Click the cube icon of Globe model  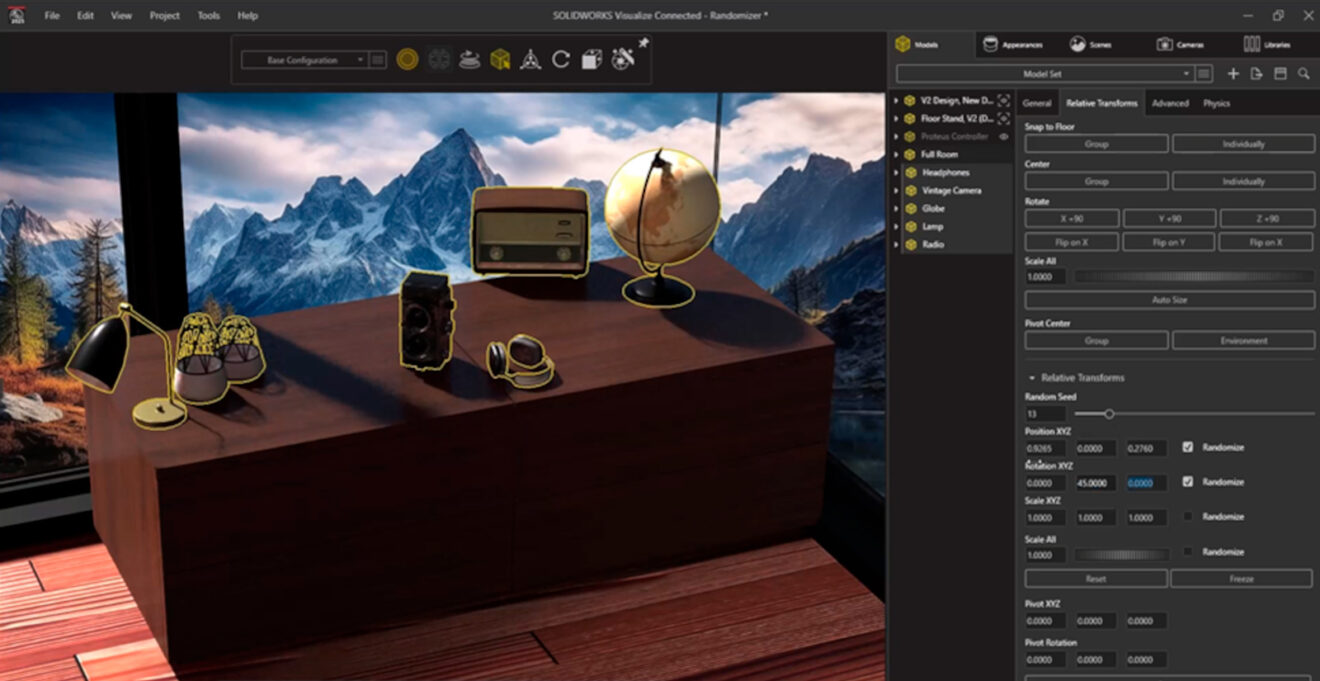pyautogui.click(x=910, y=208)
